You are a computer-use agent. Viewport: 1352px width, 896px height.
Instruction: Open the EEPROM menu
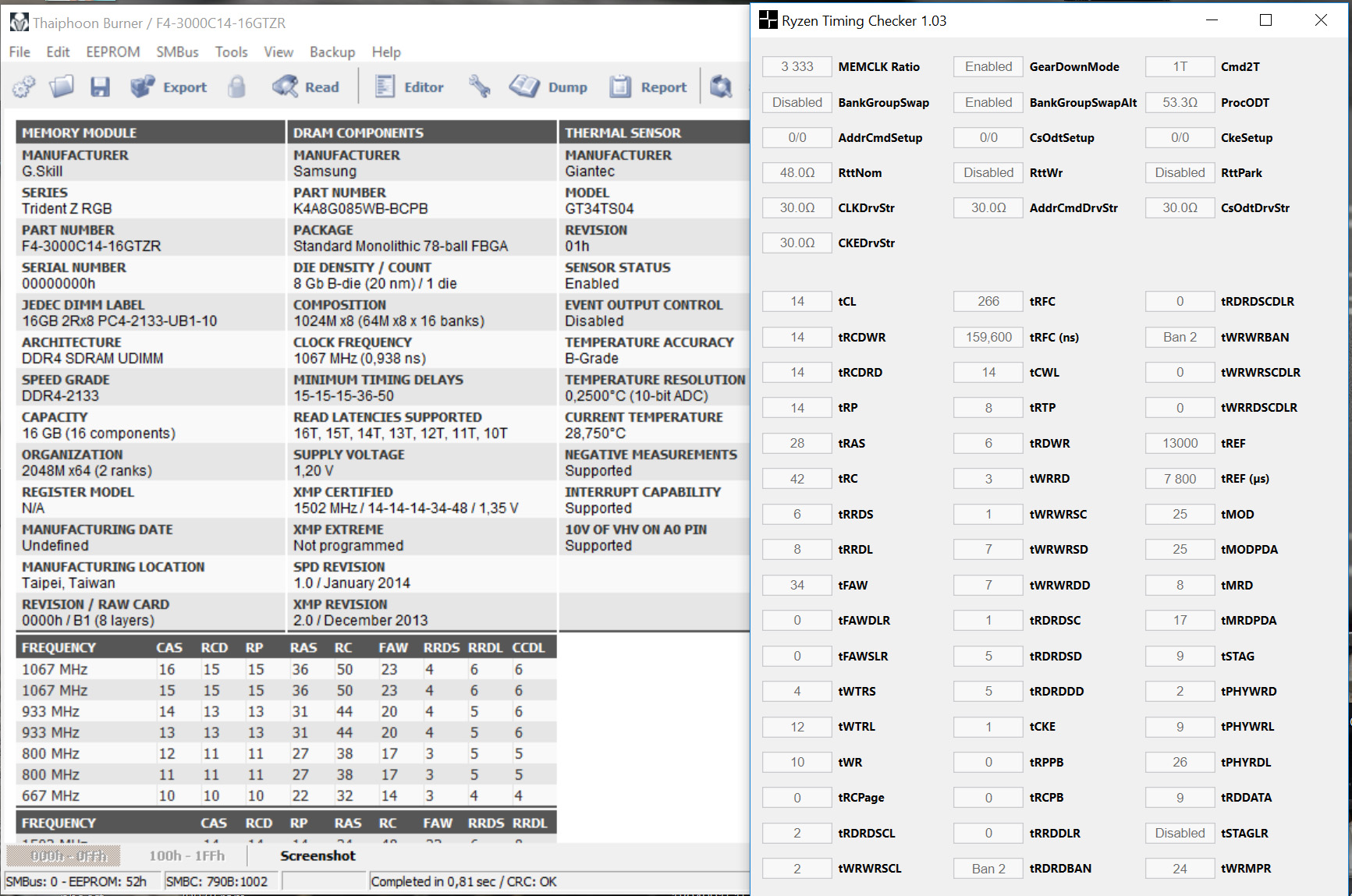(x=113, y=52)
